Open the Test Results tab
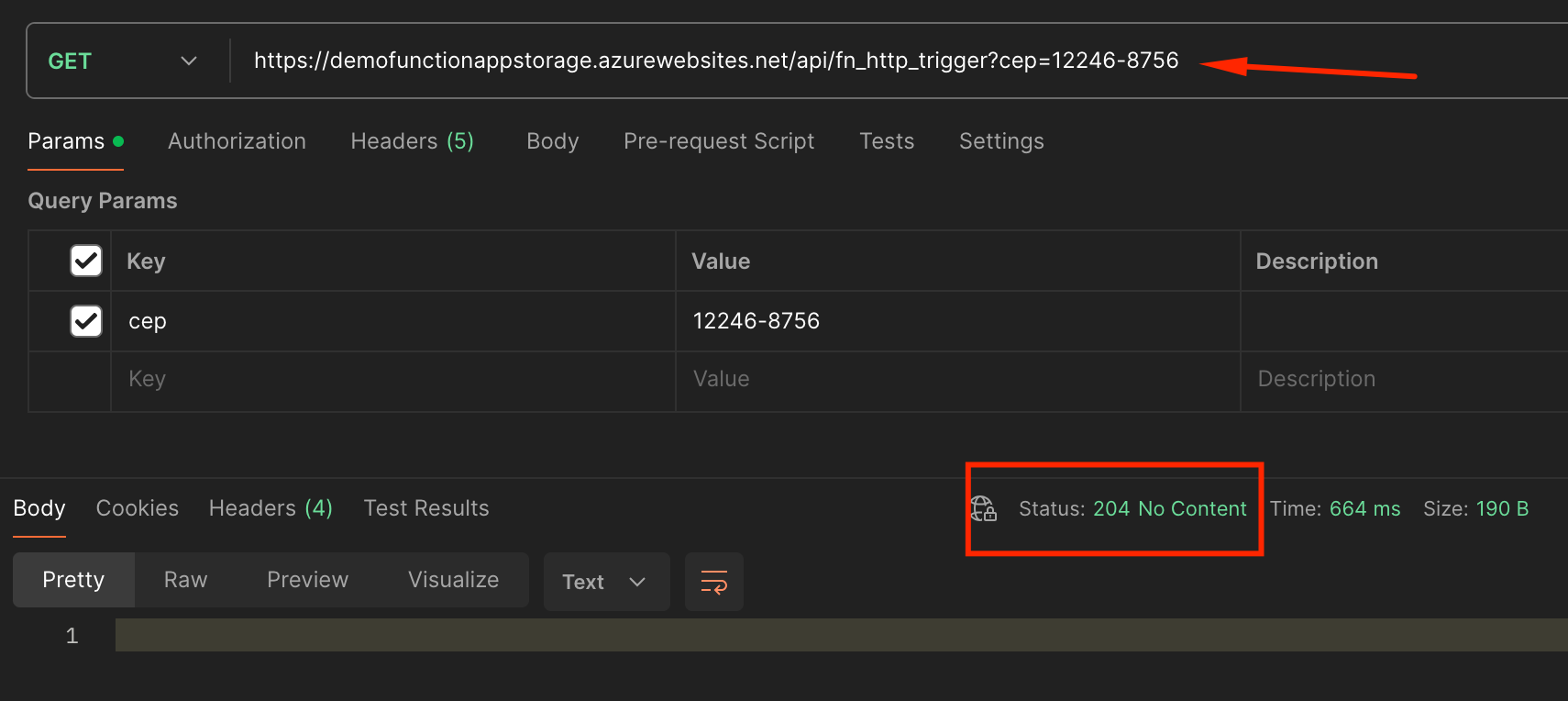The image size is (1568, 701). coord(426,508)
